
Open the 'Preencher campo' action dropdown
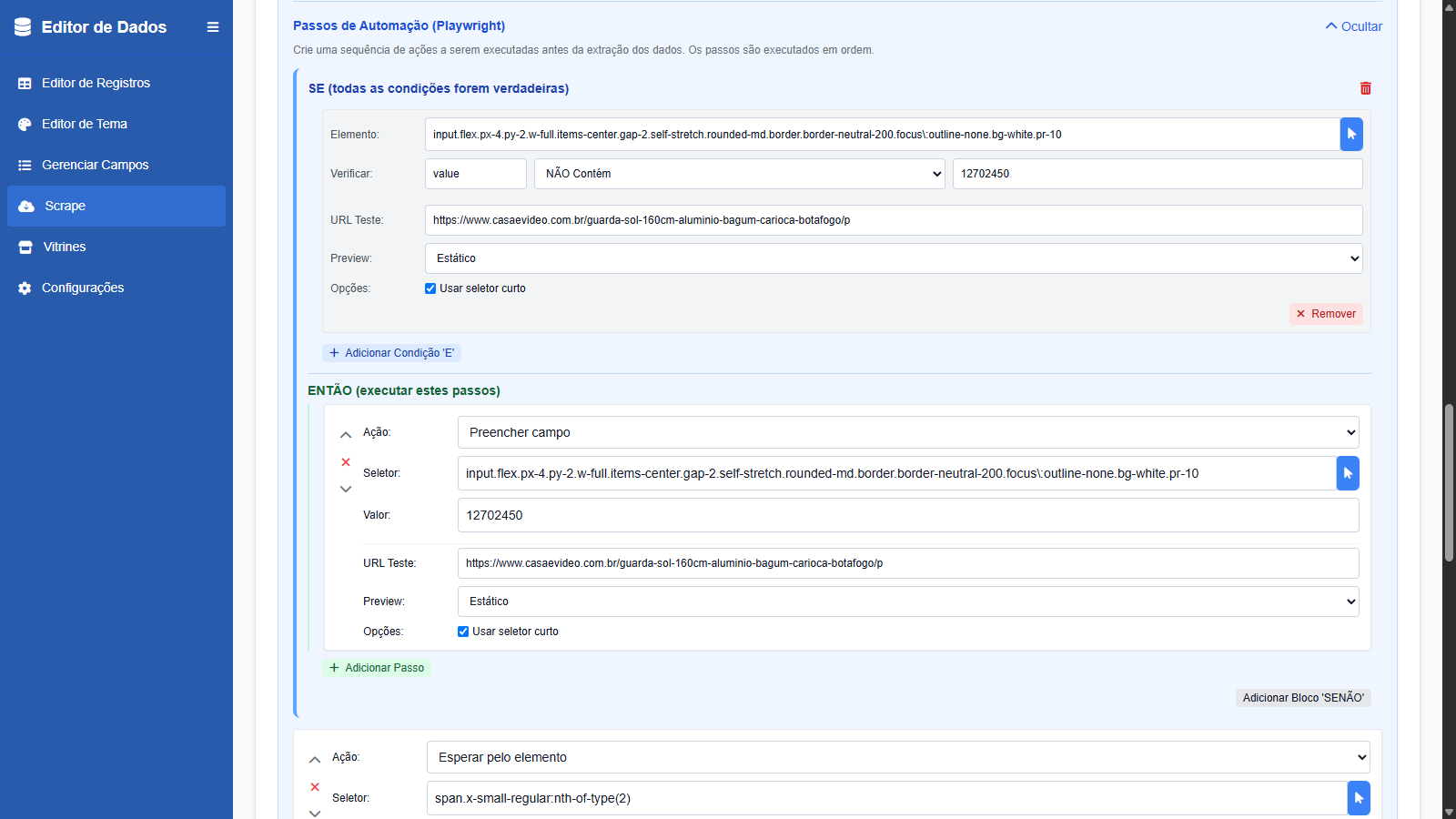pyautogui.click(x=907, y=432)
